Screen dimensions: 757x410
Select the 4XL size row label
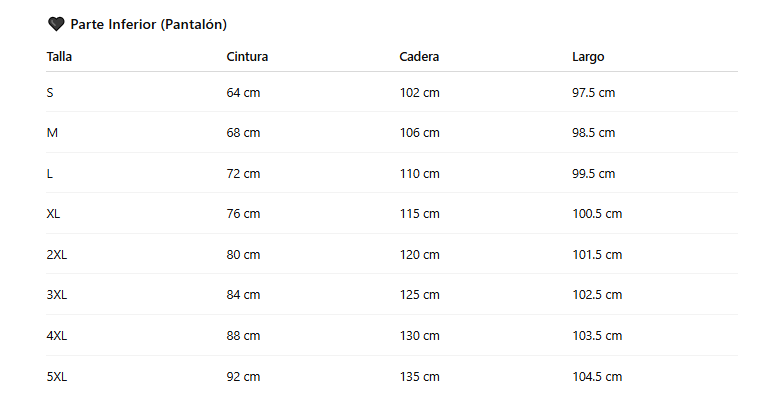pyautogui.click(x=57, y=336)
